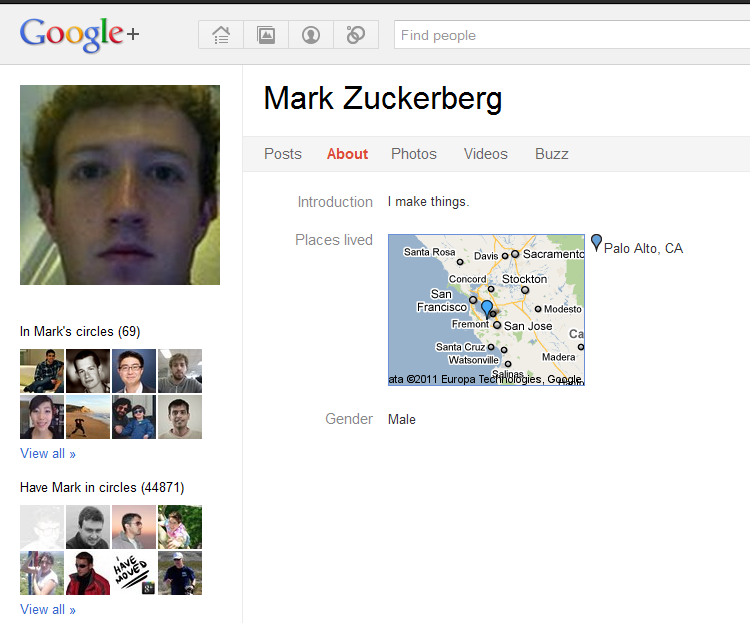Open the Circles icon in top toolbar
This screenshot has height=623, width=750.
point(356,35)
